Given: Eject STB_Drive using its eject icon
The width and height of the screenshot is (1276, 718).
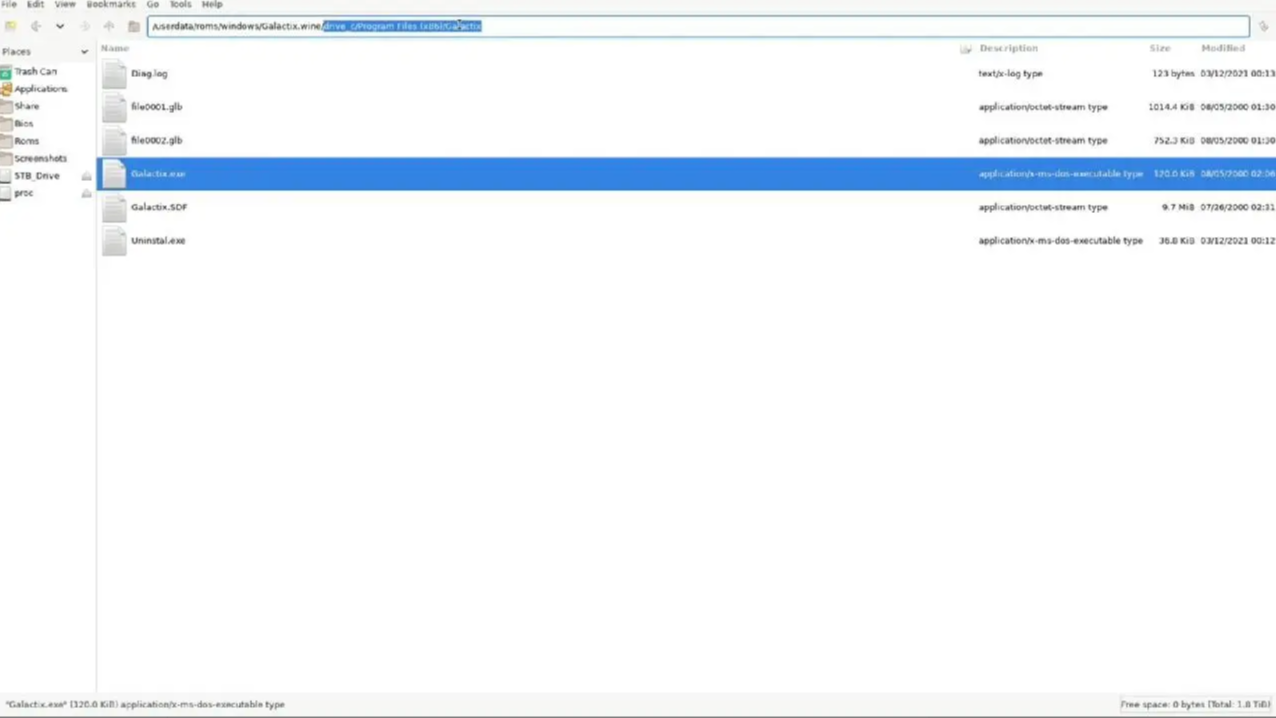Looking at the screenshot, I should tap(86, 176).
